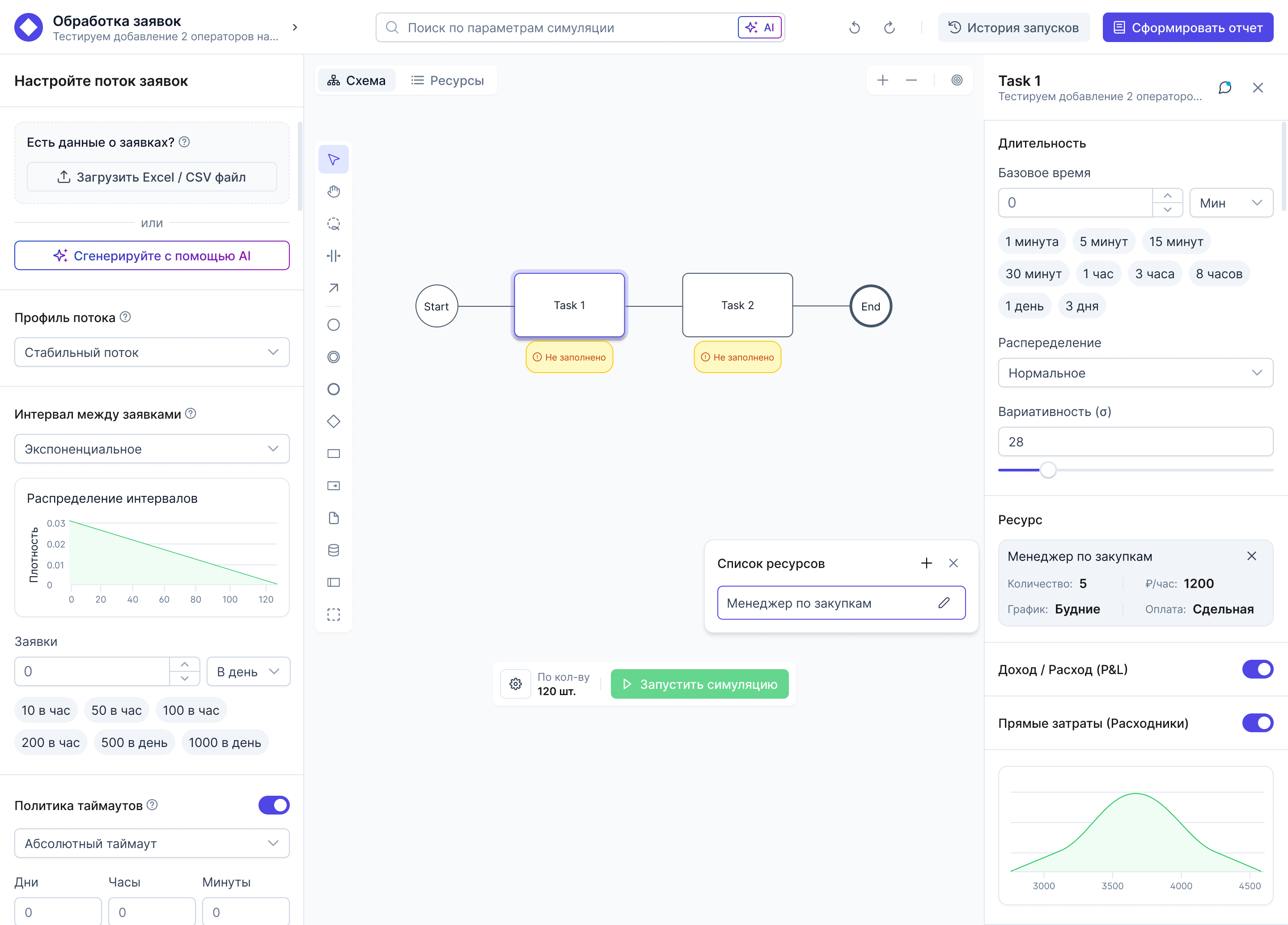
Task: Switch to the Ресурсы tab
Action: click(448, 81)
